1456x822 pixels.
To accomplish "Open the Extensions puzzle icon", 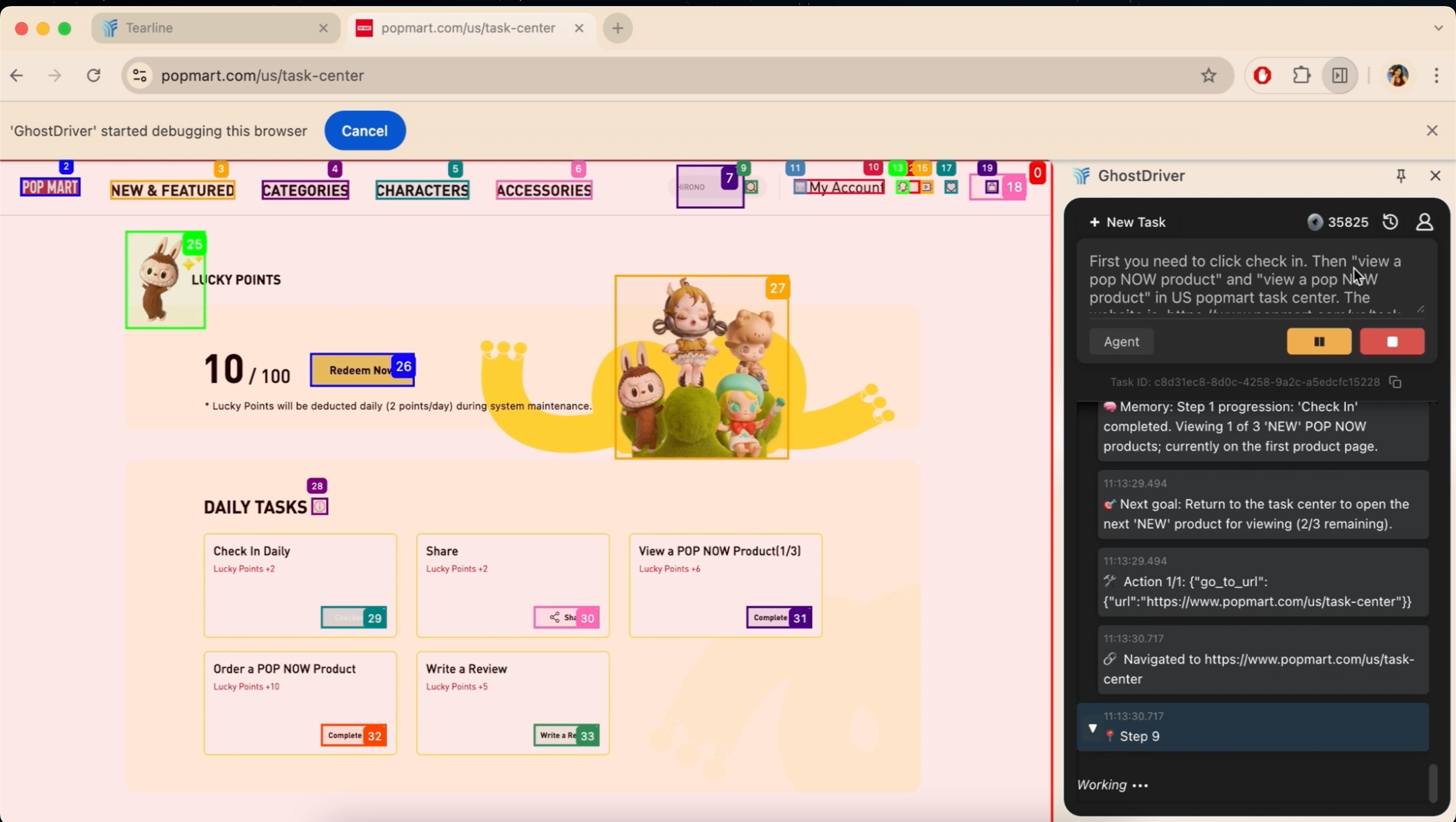I will point(1302,75).
